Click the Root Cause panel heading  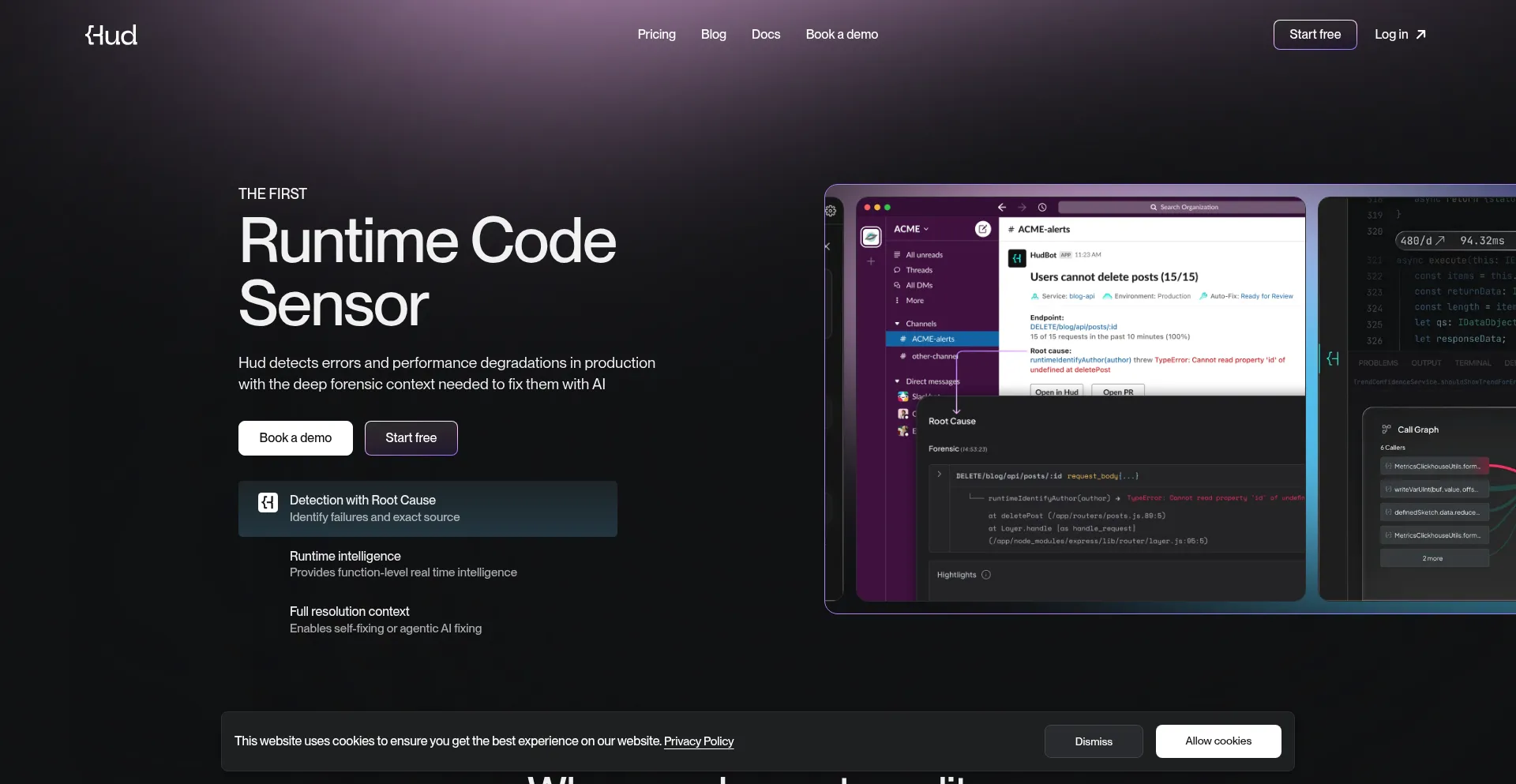point(952,422)
